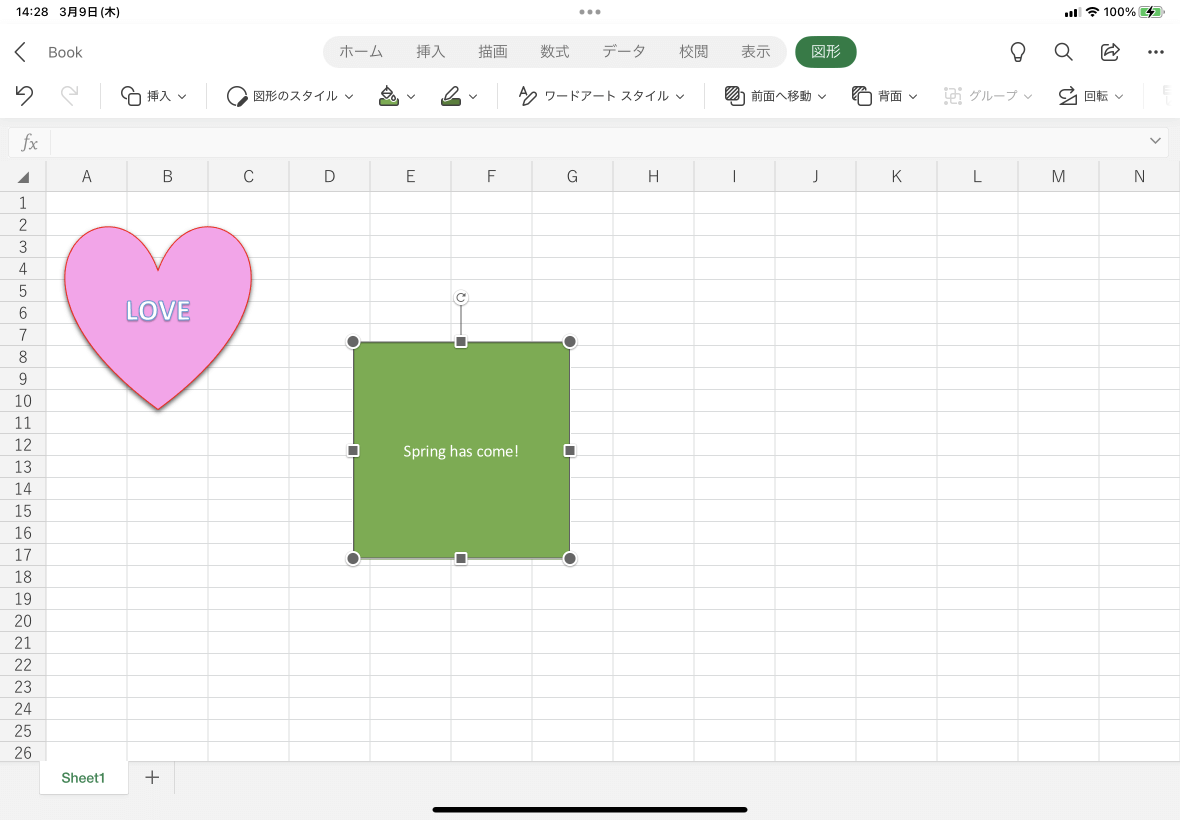Image resolution: width=1180 pixels, height=820 pixels.
Task: Tap the Wi-Fi status icon
Action: pyautogui.click(x=1092, y=12)
